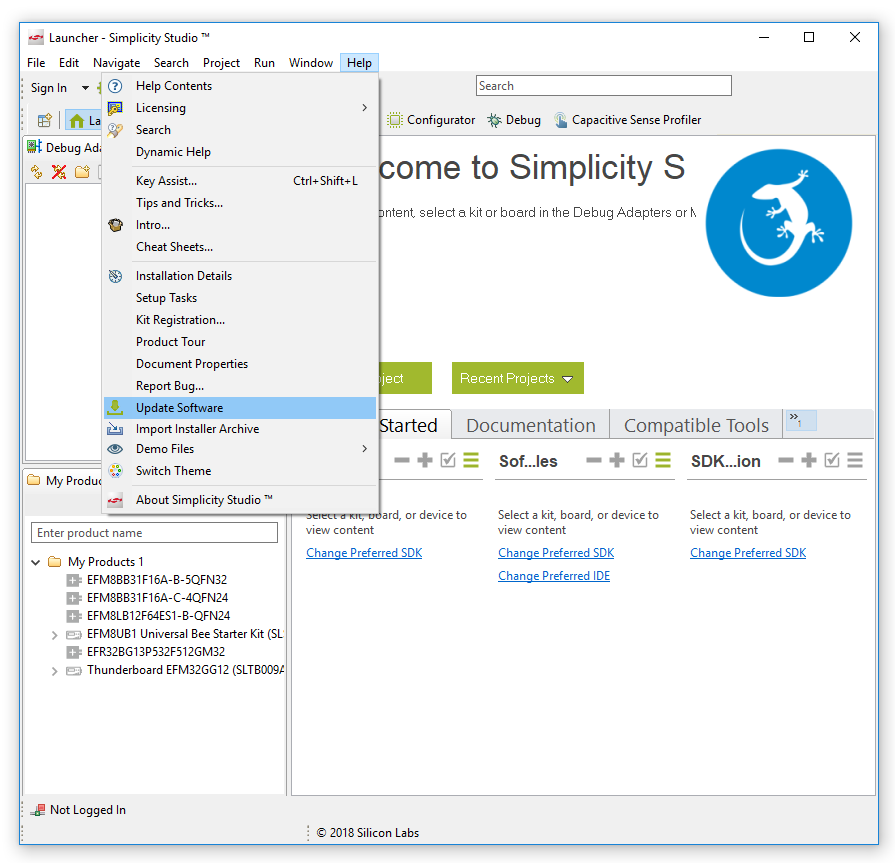This screenshot has height=863, width=895.
Task: Click Change Preferred IDE link
Action: click(554, 575)
